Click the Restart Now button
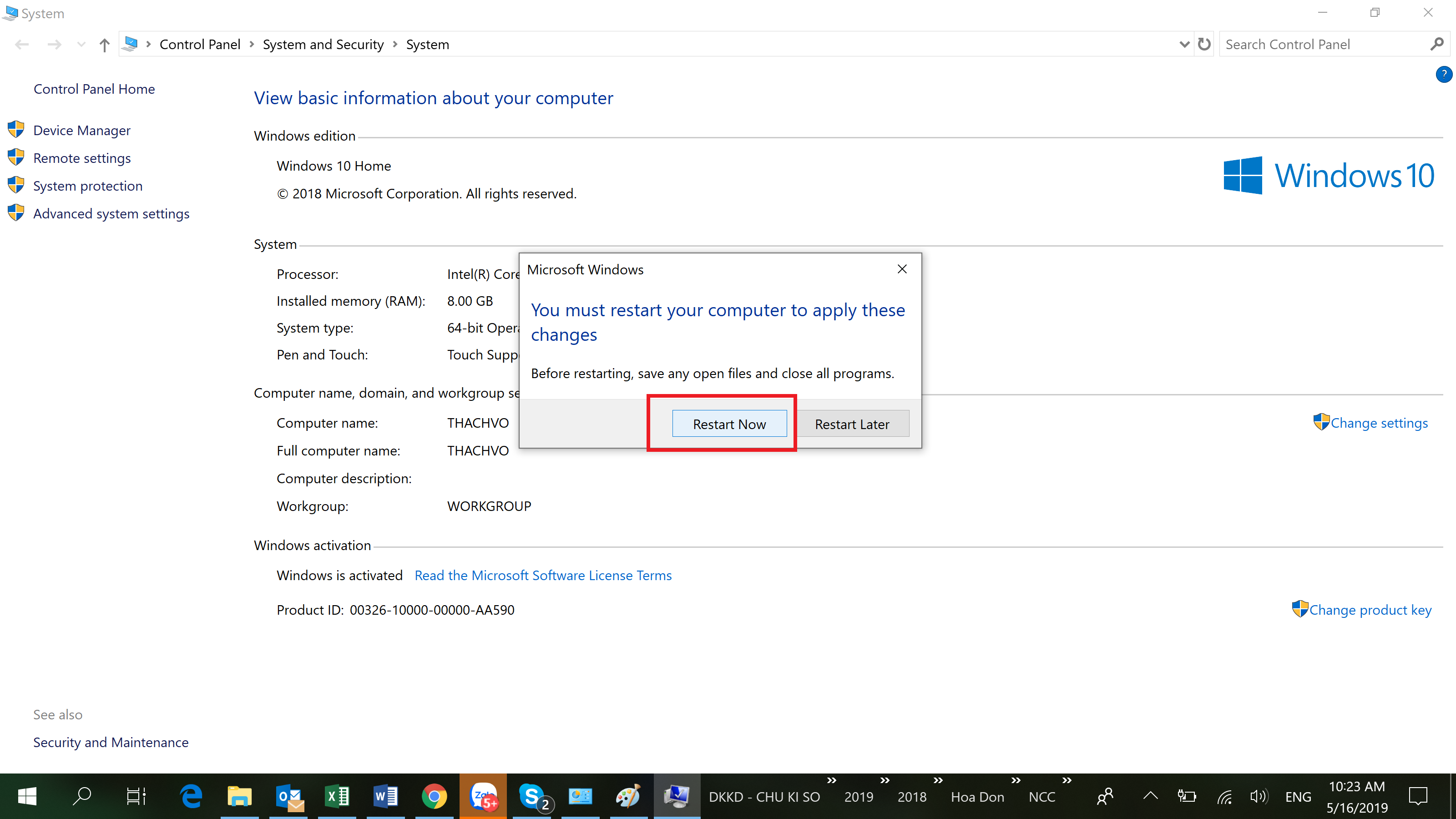 [729, 424]
